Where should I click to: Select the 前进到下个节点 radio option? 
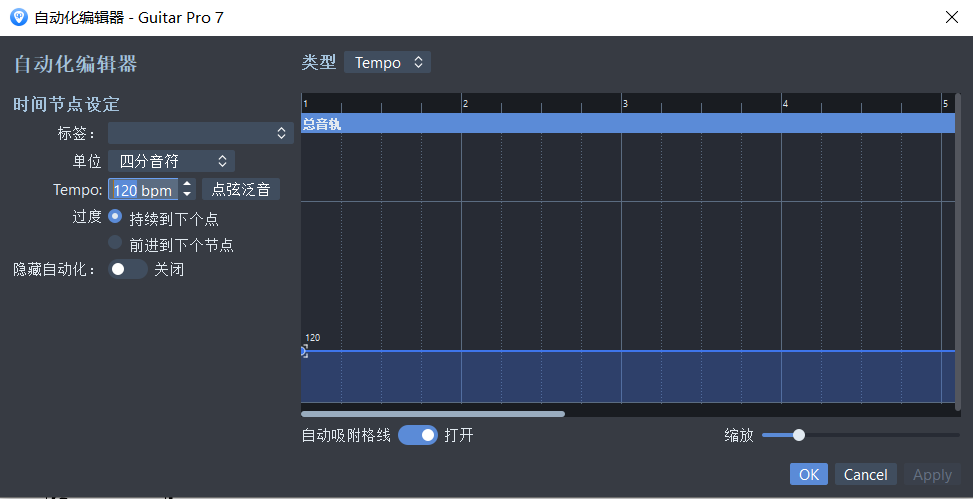(116, 243)
